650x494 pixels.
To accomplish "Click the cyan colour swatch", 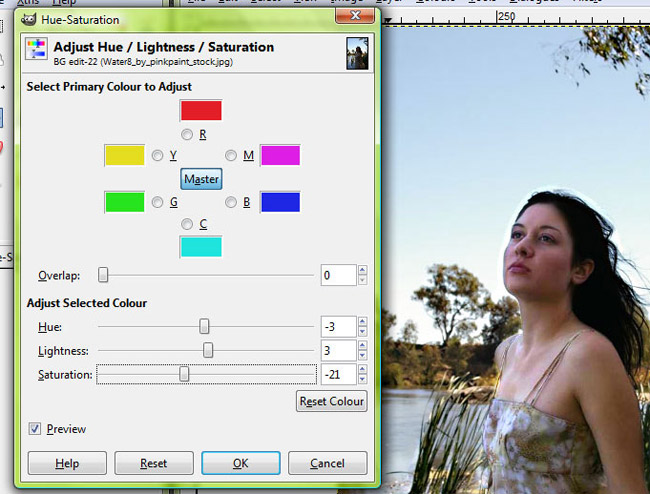I will (x=201, y=247).
